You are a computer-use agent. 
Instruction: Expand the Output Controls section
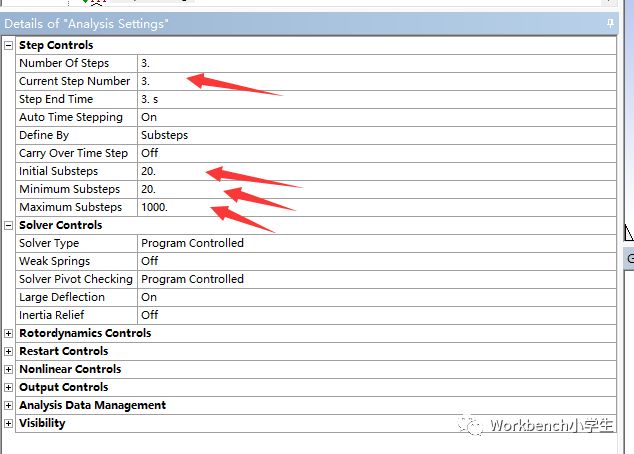point(8,387)
